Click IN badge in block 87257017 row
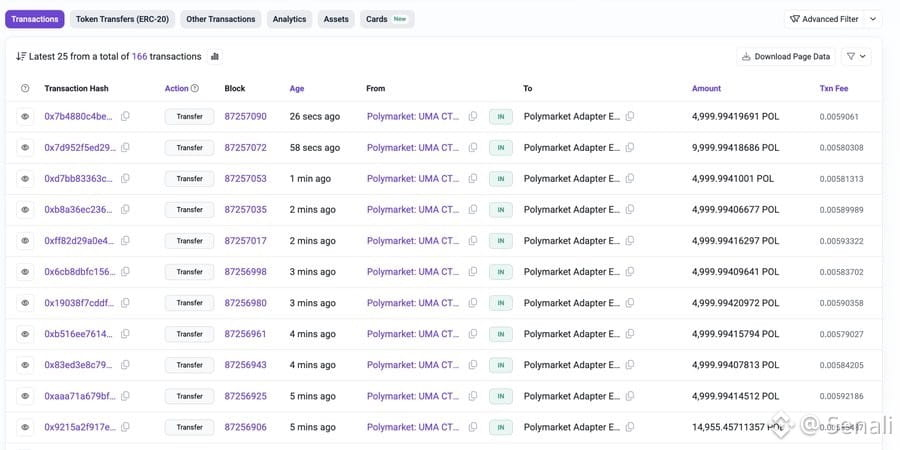The image size is (900, 450). coord(501,241)
